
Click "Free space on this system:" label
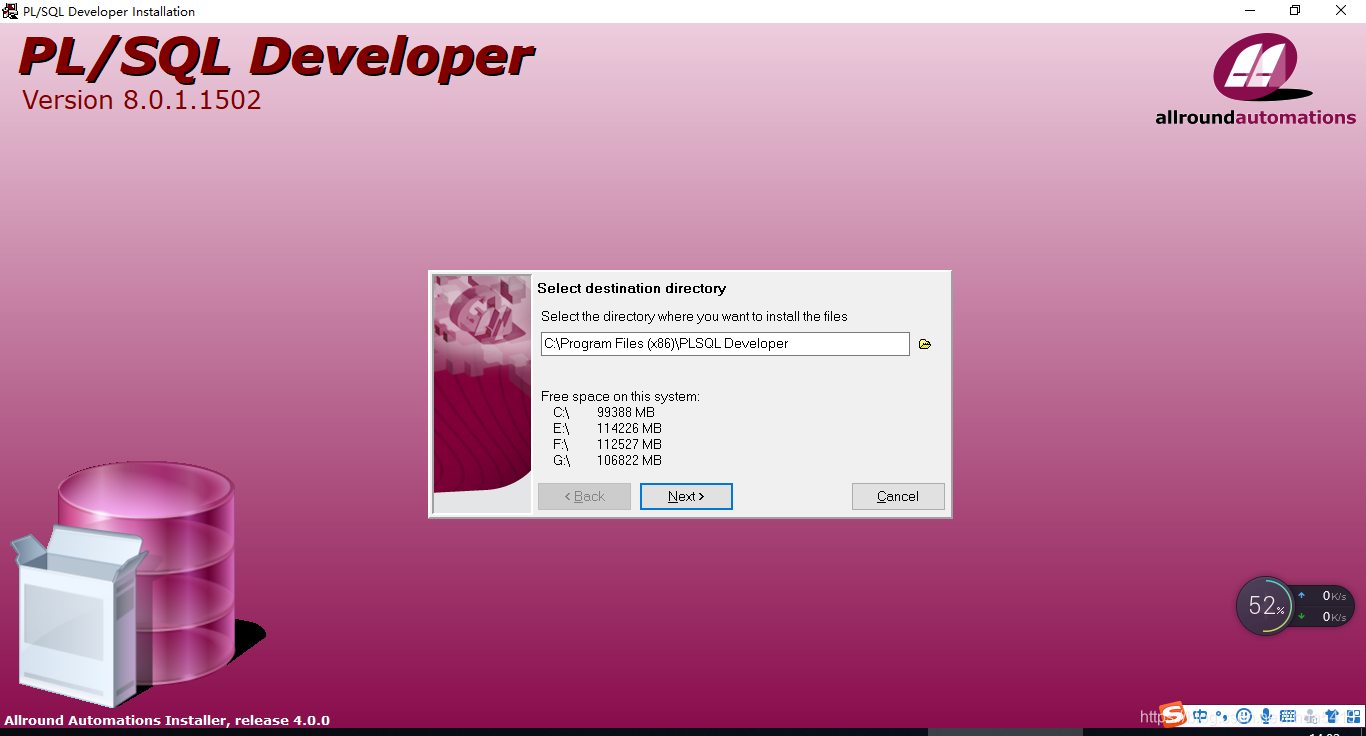(x=620, y=396)
